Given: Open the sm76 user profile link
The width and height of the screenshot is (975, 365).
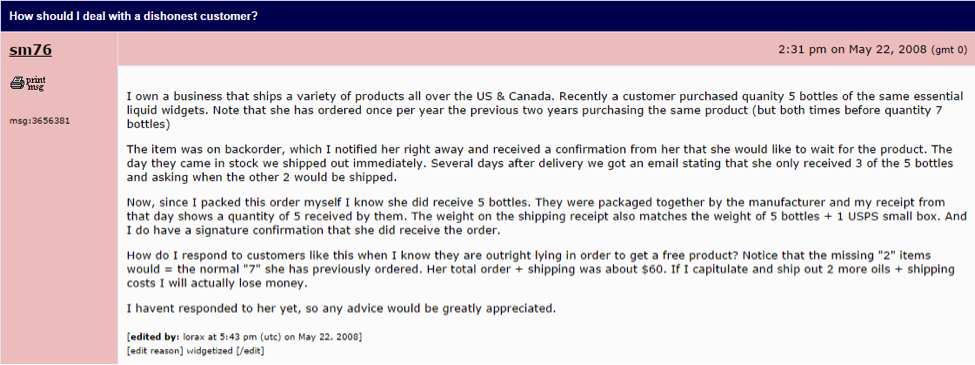Looking at the screenshot, I should pyautogui.click(x=30, y=50).
